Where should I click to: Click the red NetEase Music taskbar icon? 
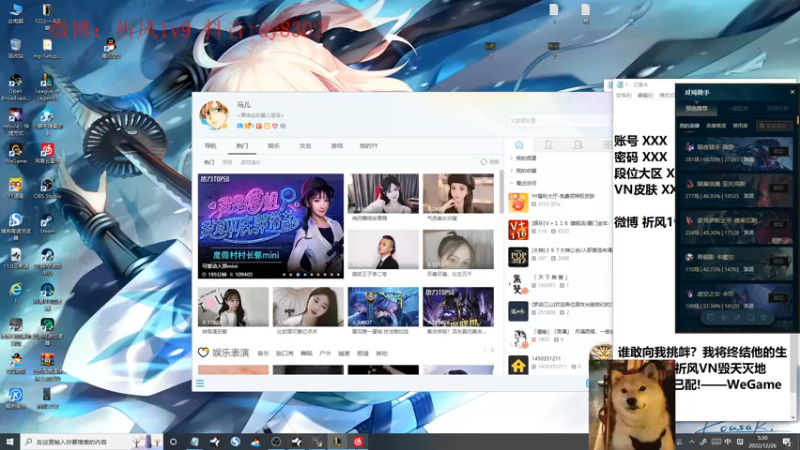[x=358, y=441]
